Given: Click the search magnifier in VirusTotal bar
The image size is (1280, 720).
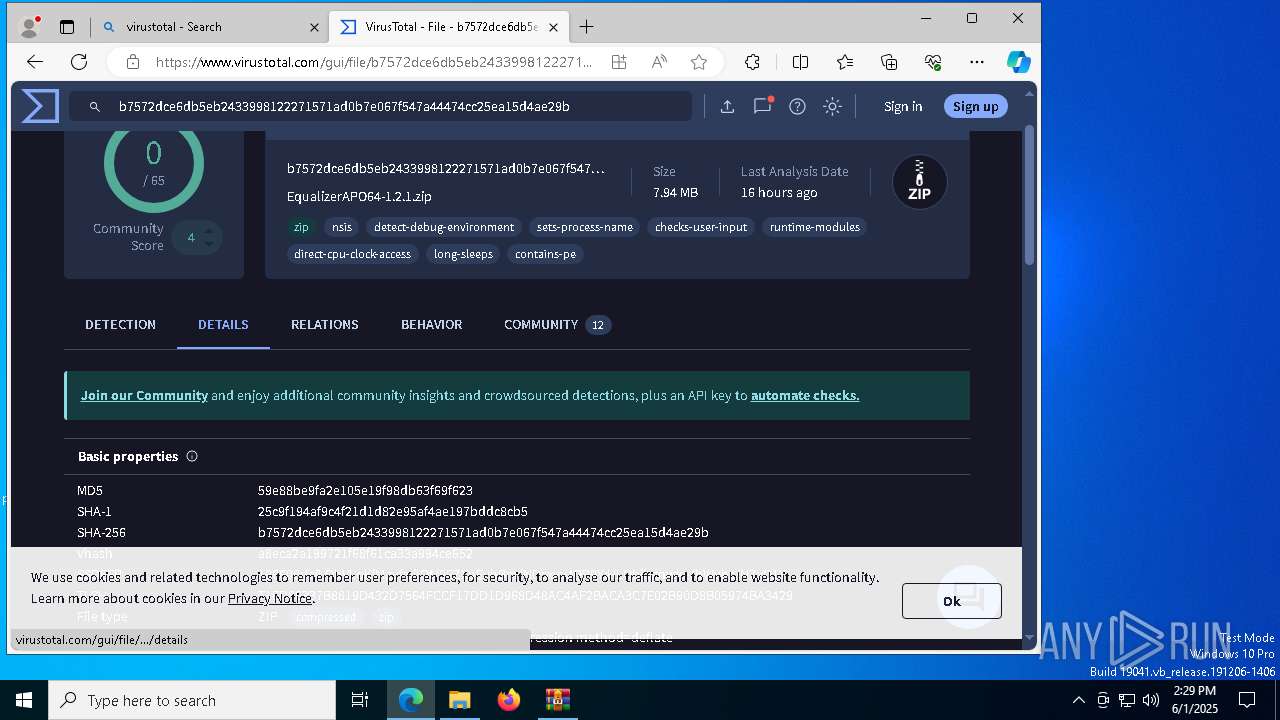Looking at the screenshot, I should 95,107.
